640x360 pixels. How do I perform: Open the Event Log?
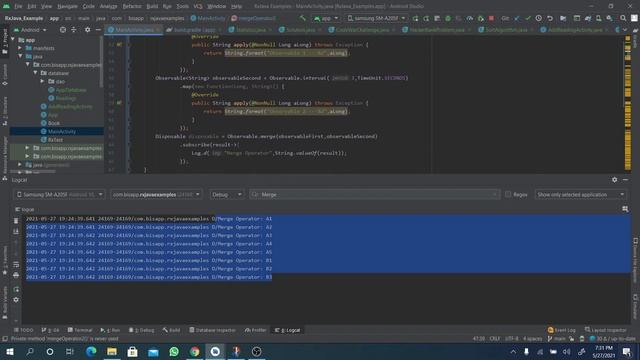point(562,330)
